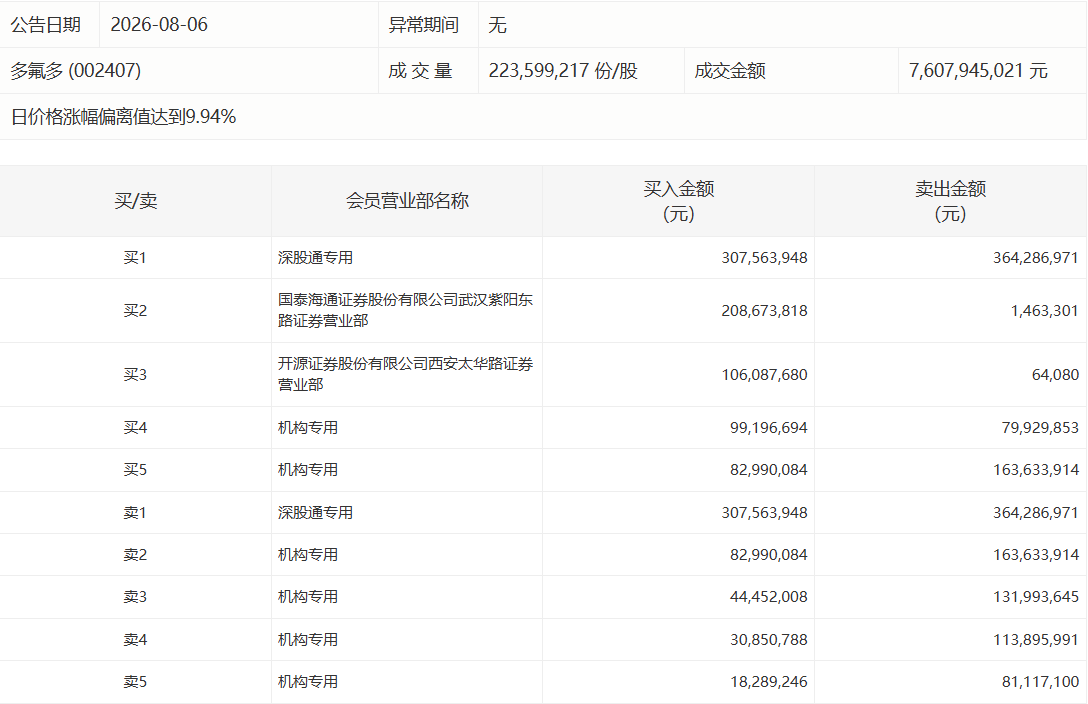Select 163,633,914 in the 买5 row
Screen dimensions: 1088x704
1035,470
